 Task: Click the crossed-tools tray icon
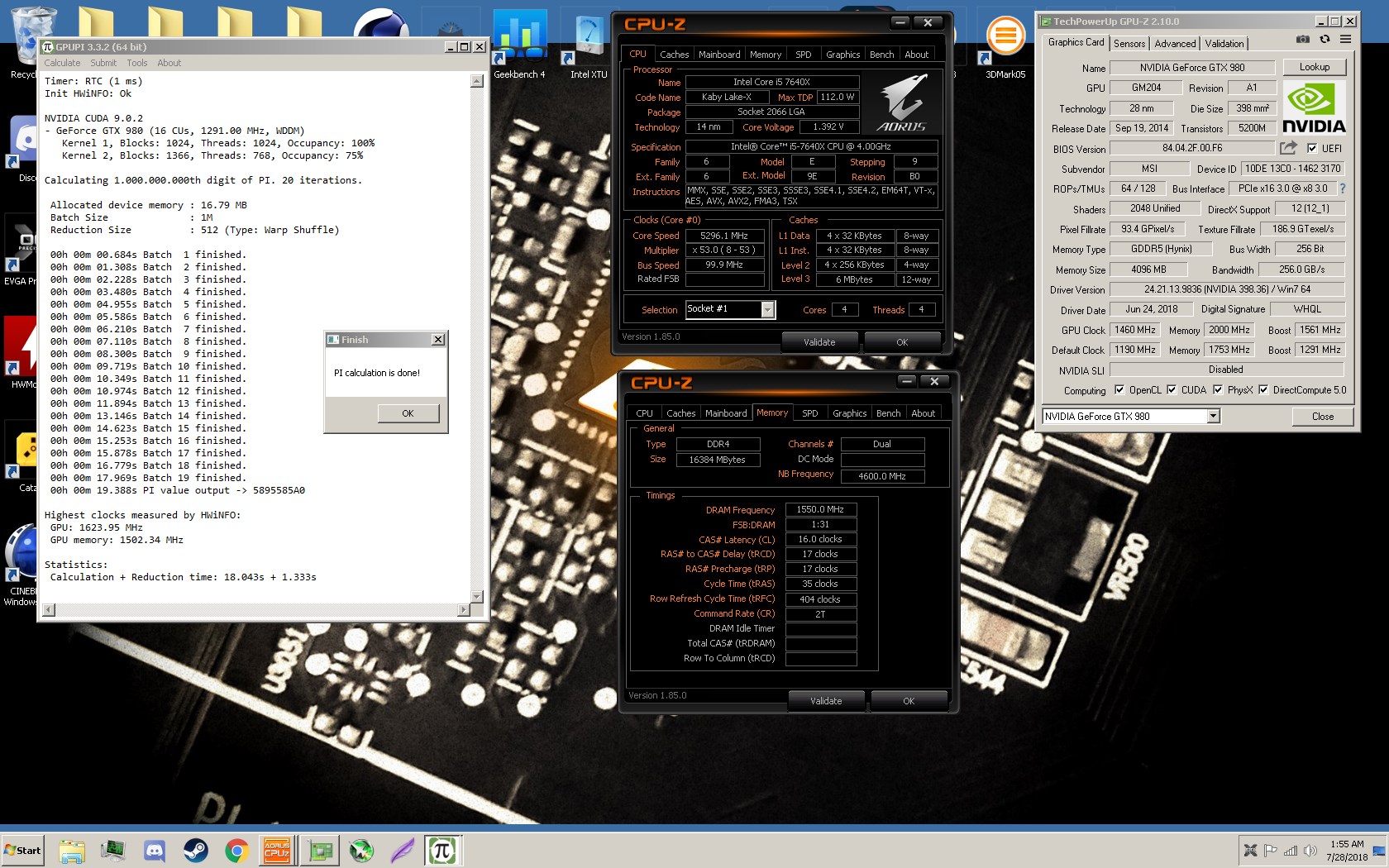click(x=1250, y=850)
